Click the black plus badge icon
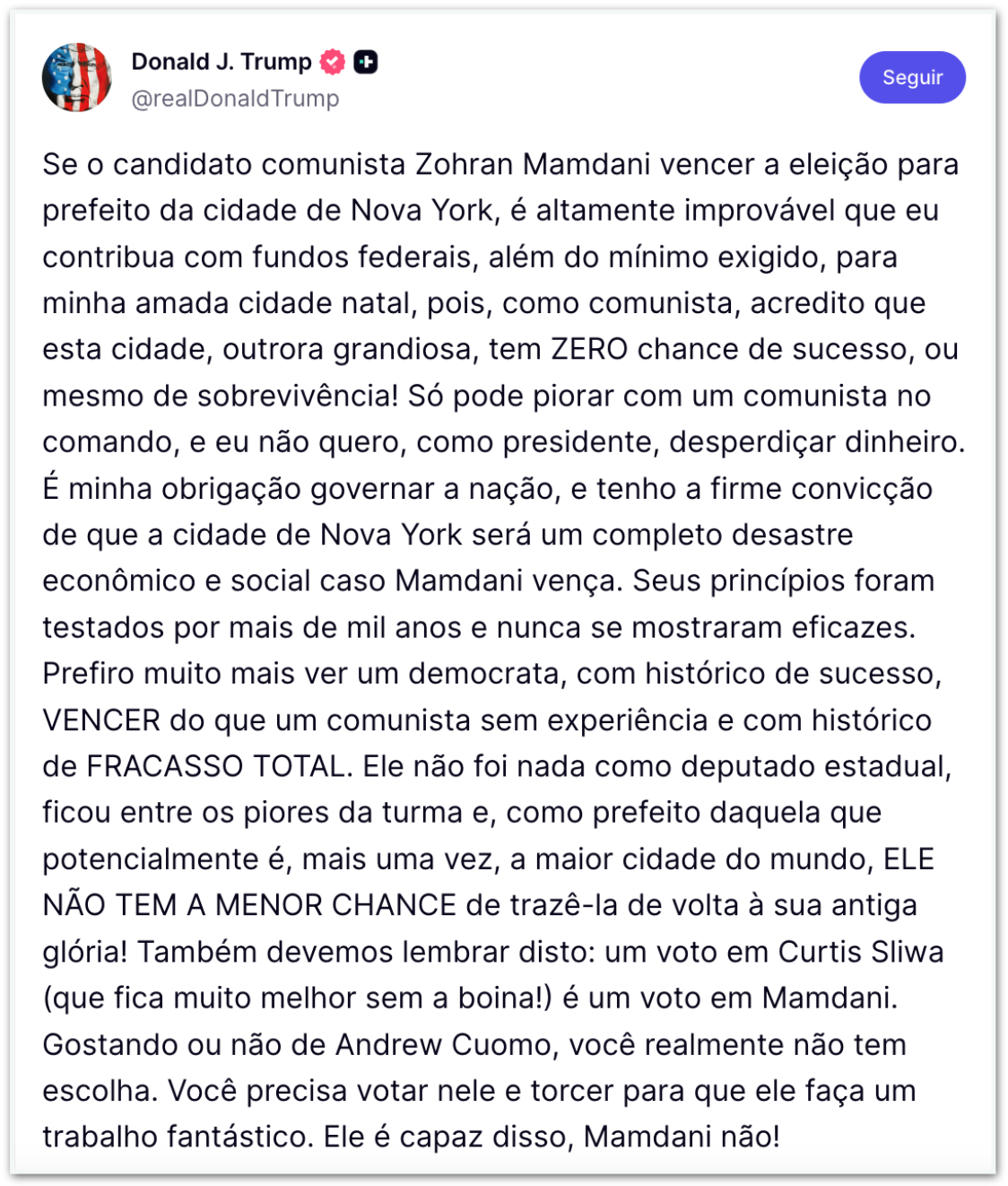 (x=366, y=62)
